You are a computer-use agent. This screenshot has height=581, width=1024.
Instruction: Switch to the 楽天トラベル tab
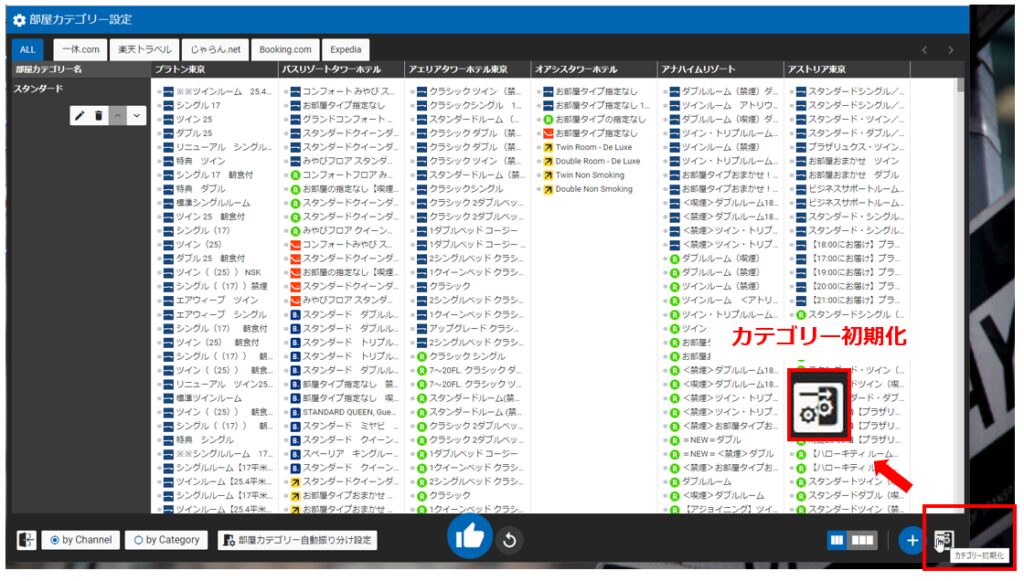[x=144, y=49]
